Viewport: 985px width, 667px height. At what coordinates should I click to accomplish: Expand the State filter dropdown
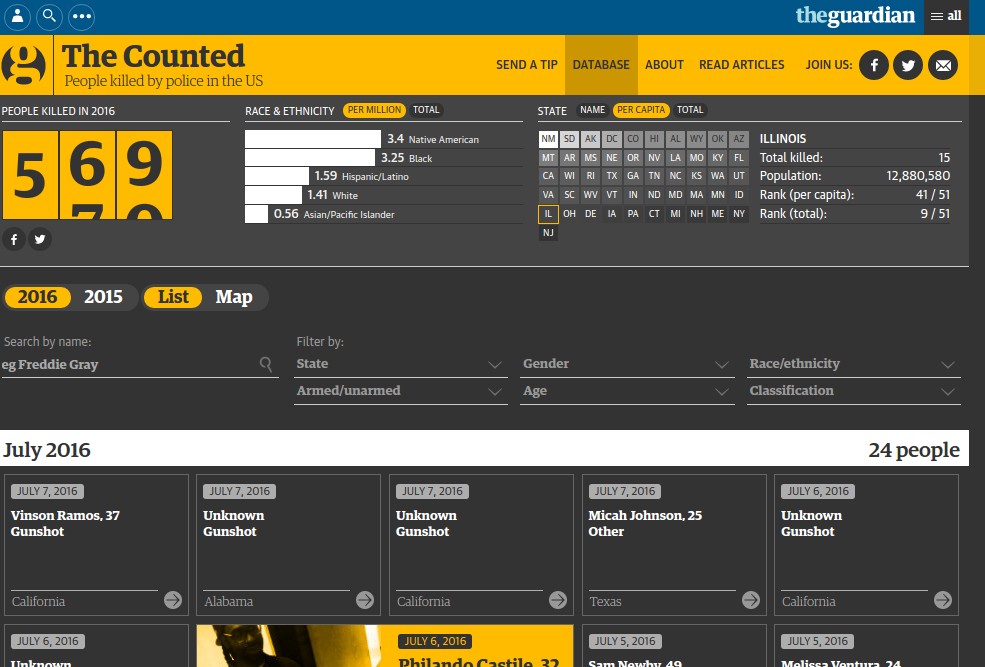tap(400, 364)
